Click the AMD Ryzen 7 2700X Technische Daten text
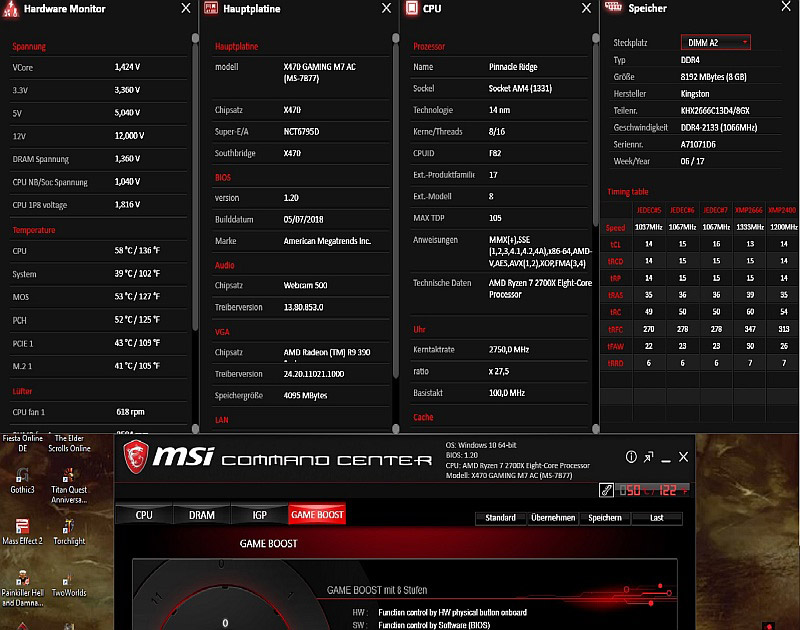Screen dimensions: 800x630 [540, 289]
